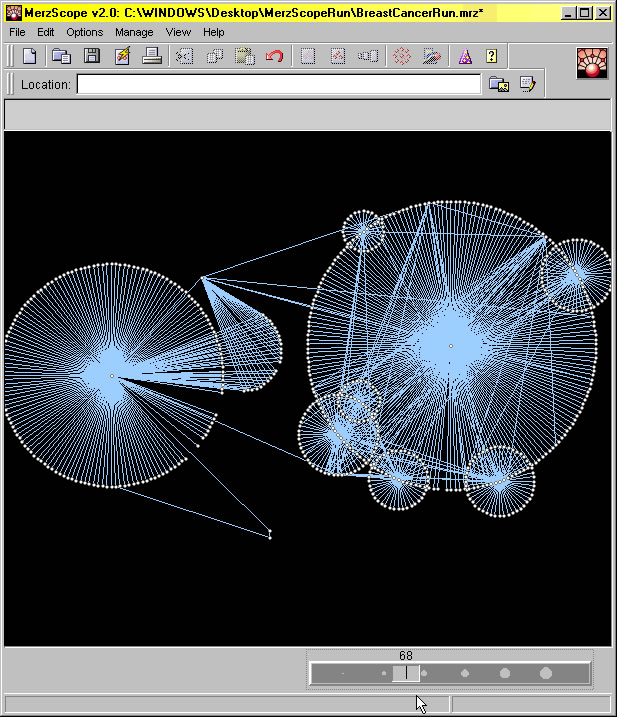
Task: Click the center node of left cluster
Action: pos(112,376)
